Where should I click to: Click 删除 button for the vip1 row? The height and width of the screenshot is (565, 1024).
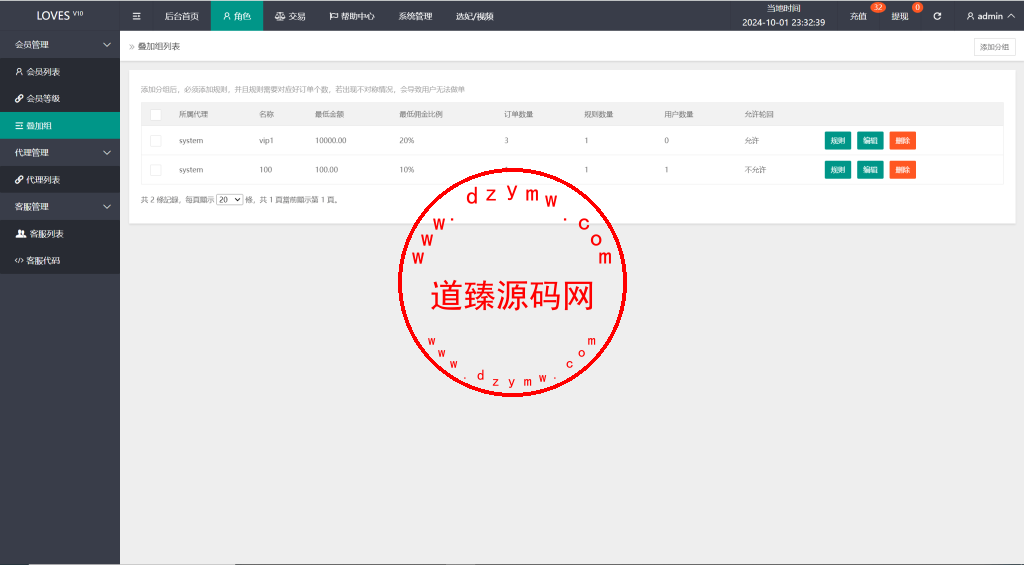[903, 140]
